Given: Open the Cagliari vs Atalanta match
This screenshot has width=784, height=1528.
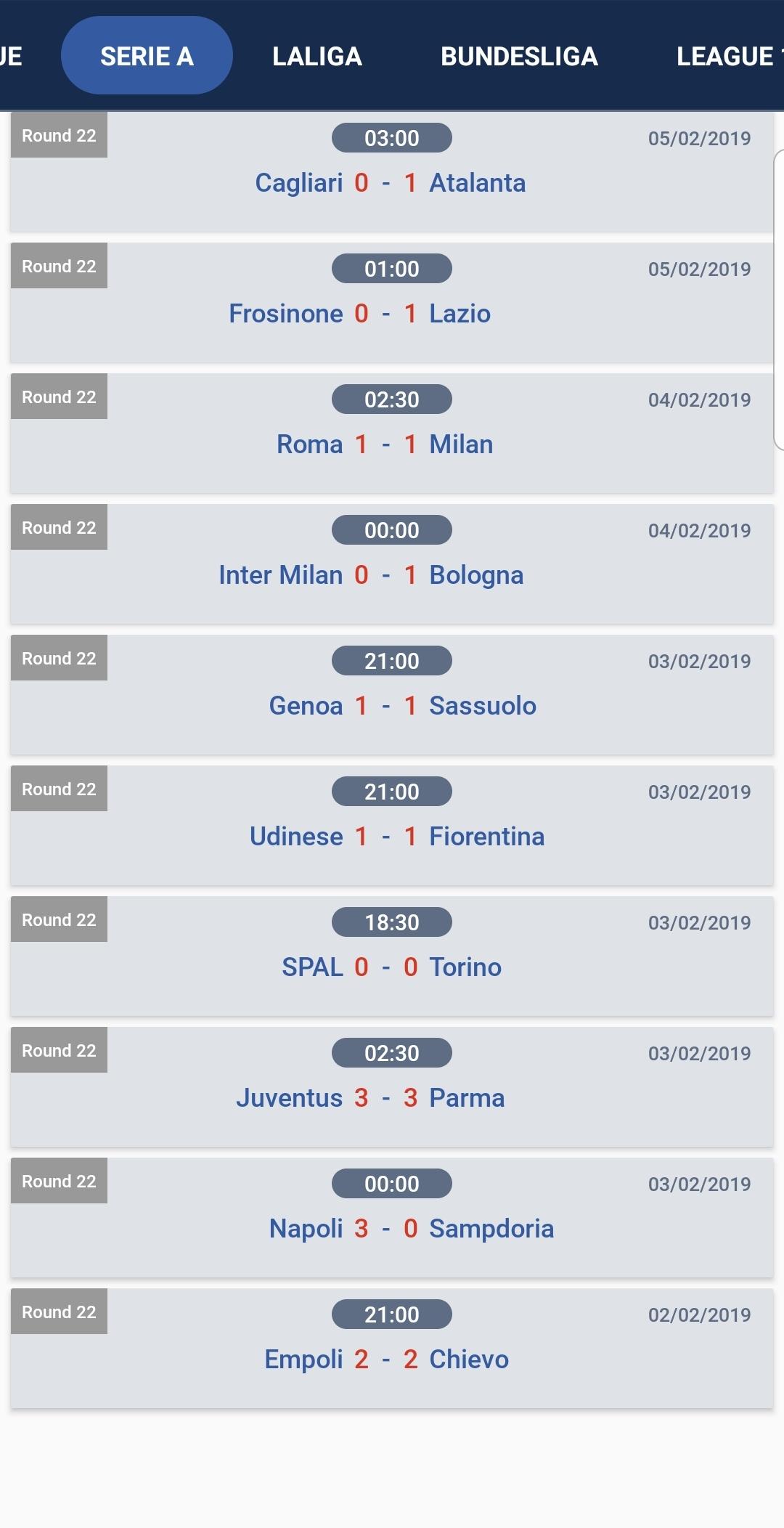Looking at the screenshot, I should click(391, 183).
